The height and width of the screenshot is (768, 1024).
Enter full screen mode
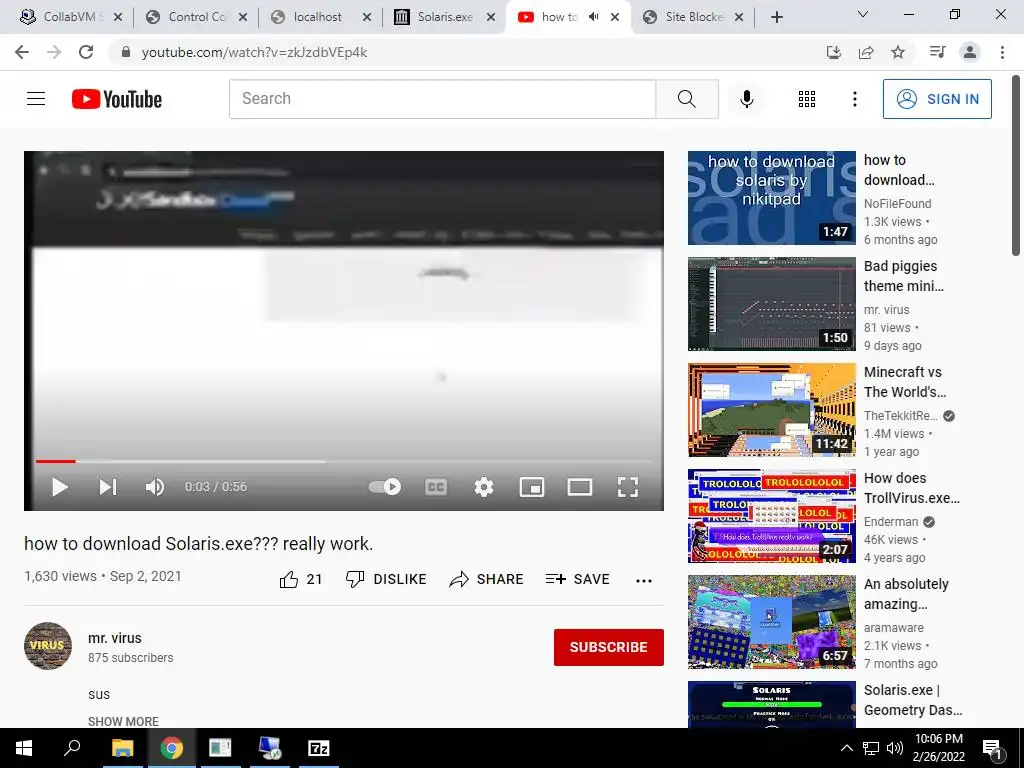tap(628, 487)
